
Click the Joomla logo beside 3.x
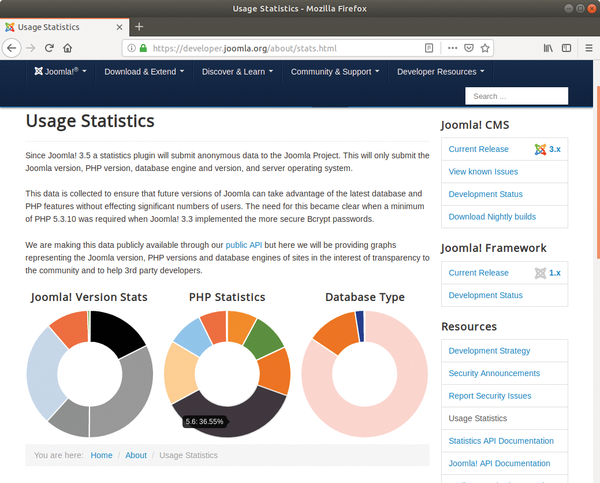[x=540, y=149]
